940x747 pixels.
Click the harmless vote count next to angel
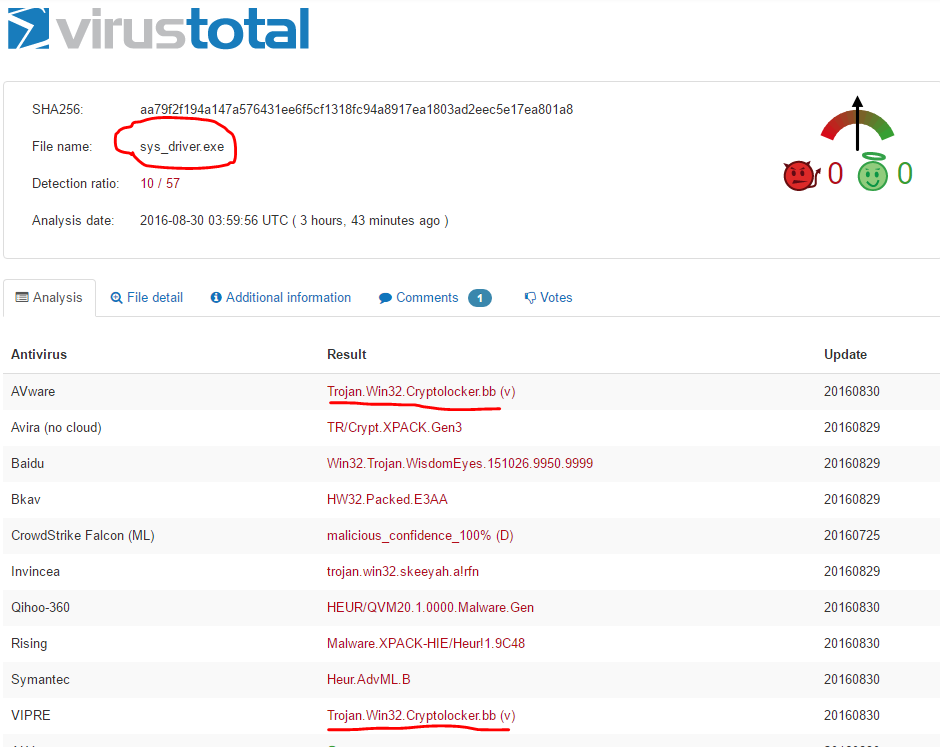pos(905,174)
